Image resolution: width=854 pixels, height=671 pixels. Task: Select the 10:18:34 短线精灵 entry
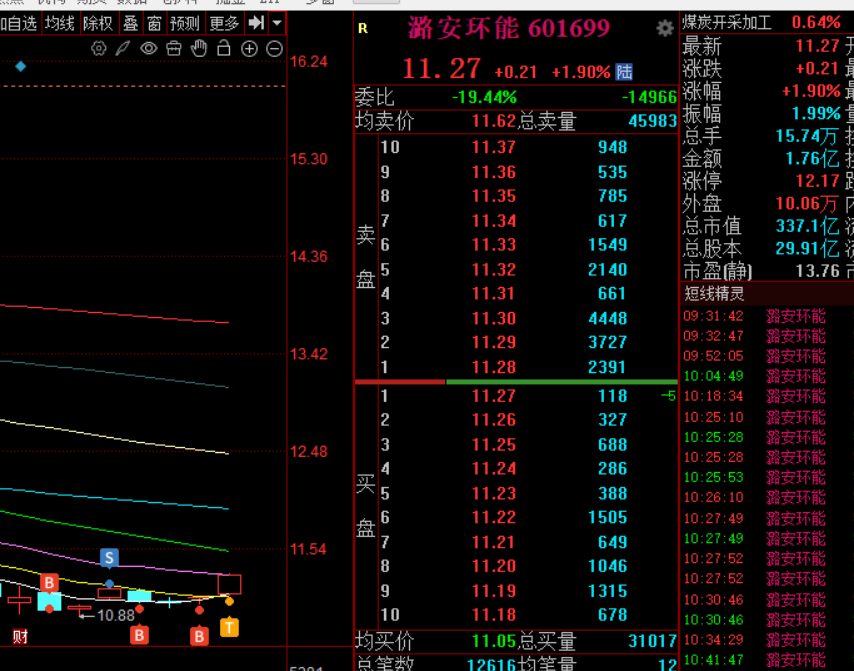767,396
